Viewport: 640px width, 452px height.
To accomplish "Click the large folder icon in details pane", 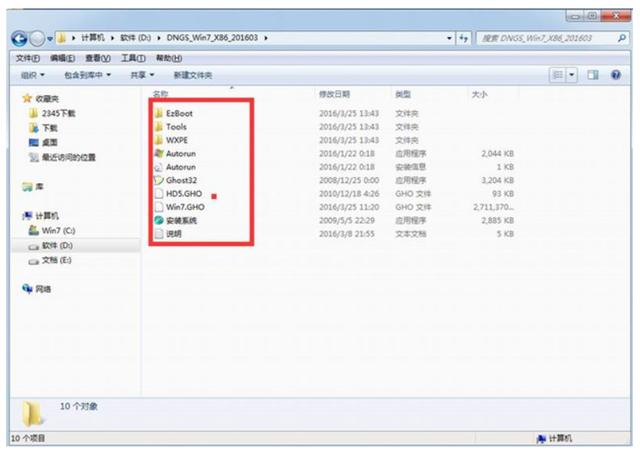I will point(32,413).
